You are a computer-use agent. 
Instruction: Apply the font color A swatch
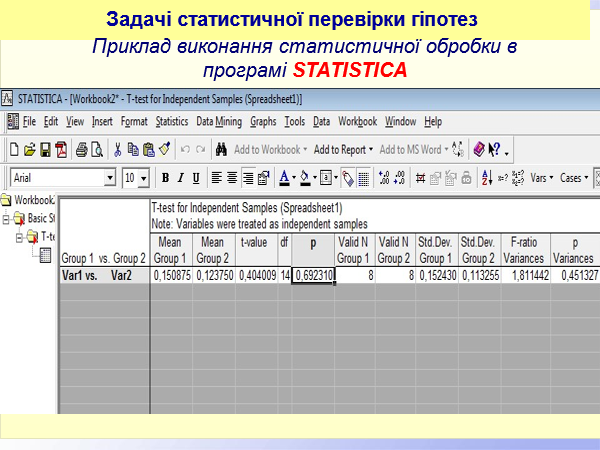(284, 178)
